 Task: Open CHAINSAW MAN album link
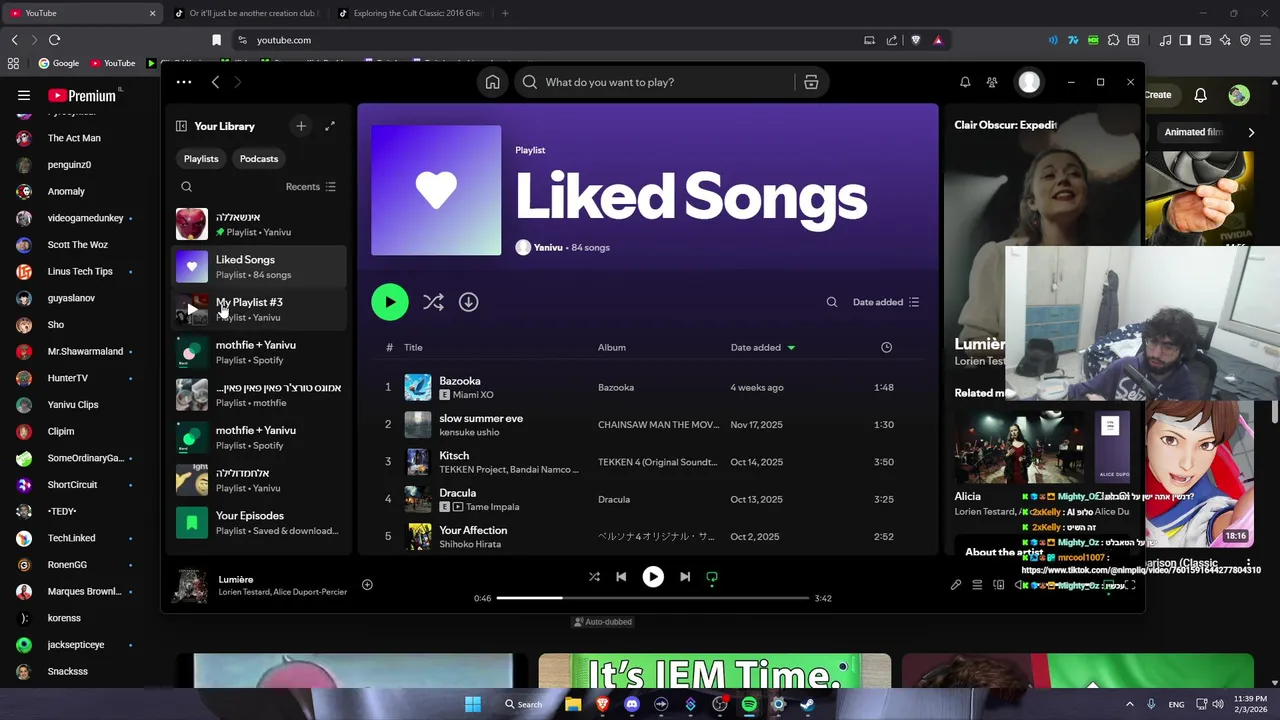tap(658, 424)
